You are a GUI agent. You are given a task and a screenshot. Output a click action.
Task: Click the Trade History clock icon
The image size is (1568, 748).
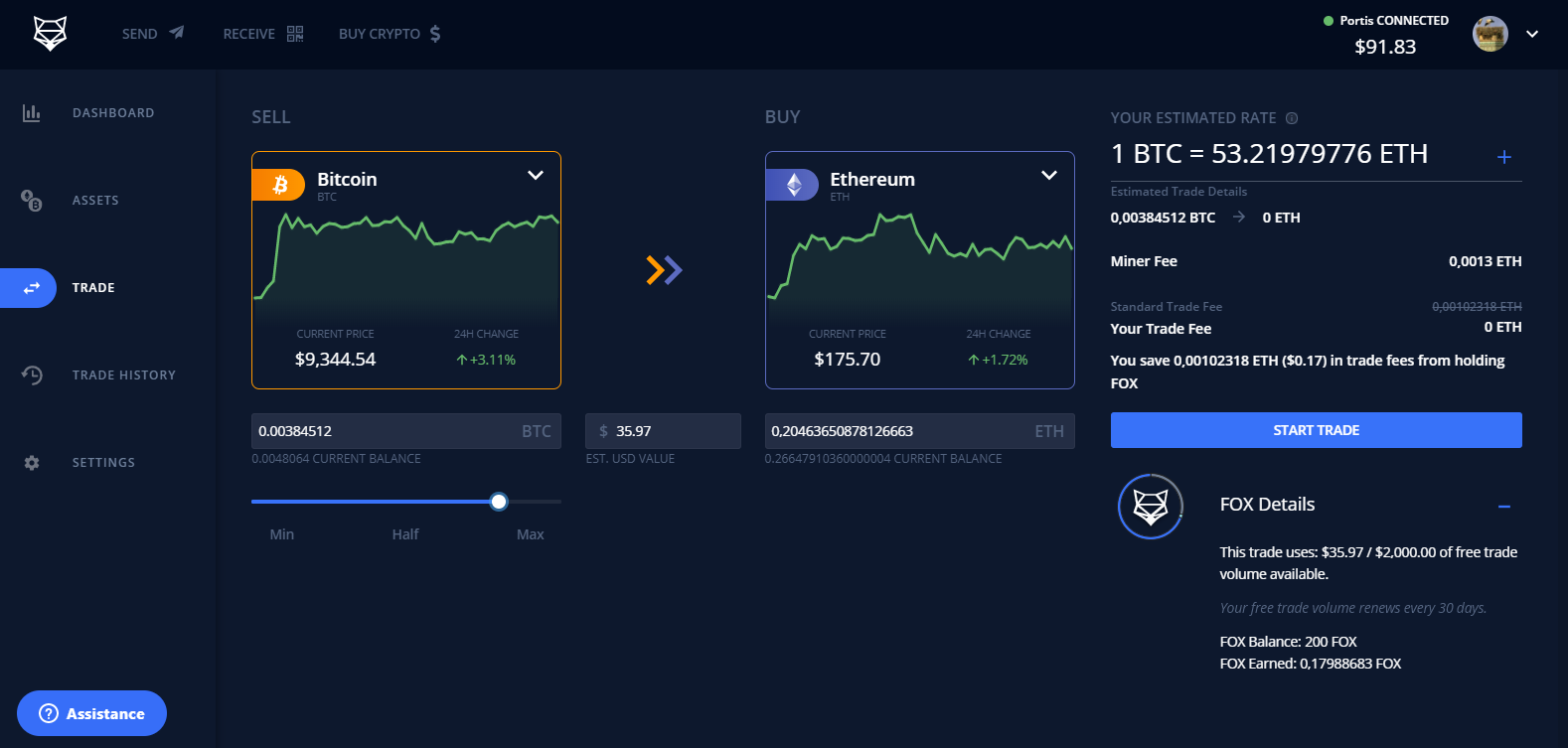tap(32, 375)
